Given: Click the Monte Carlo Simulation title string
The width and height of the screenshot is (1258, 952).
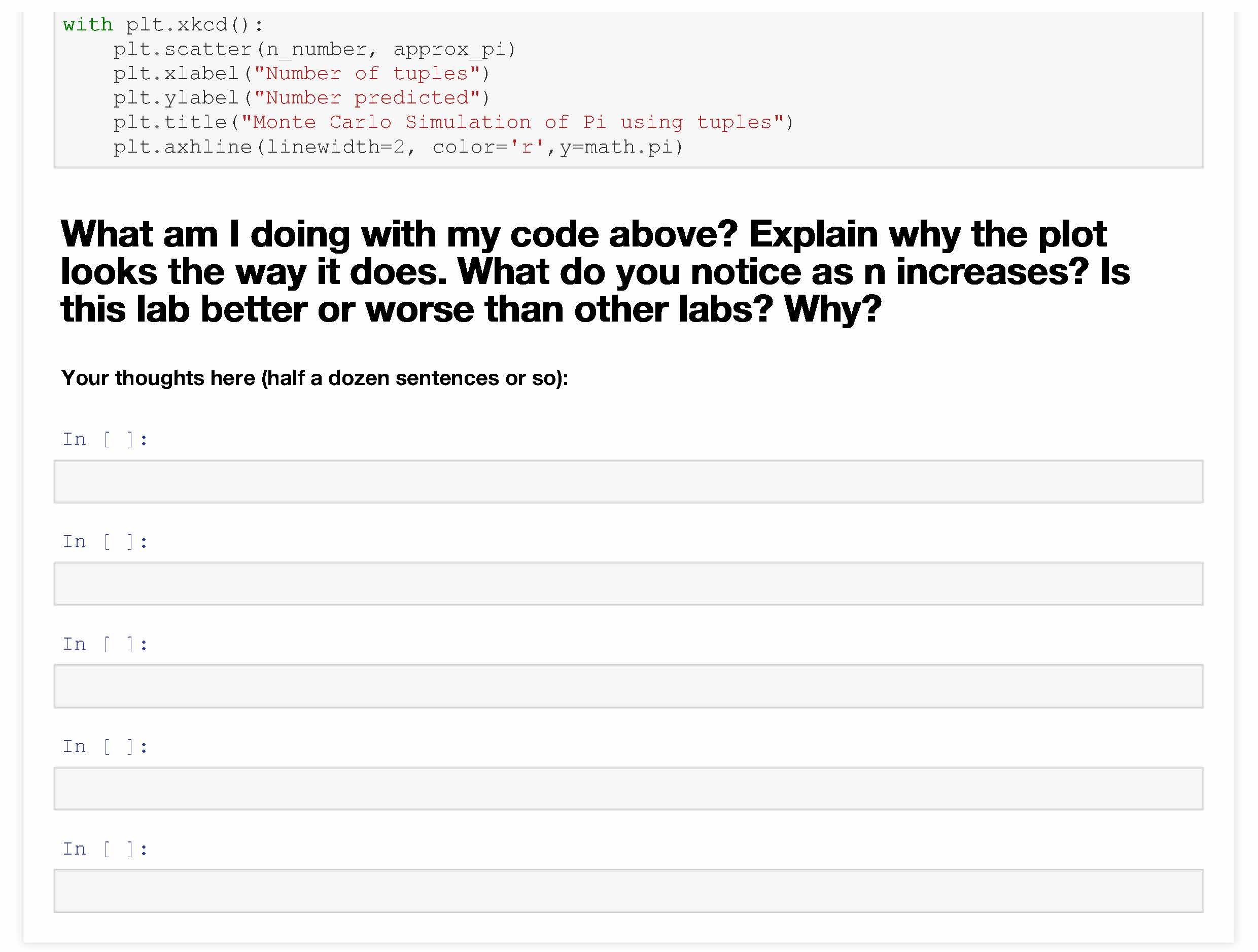Looking at the screenshot, I should click(512, 122).
